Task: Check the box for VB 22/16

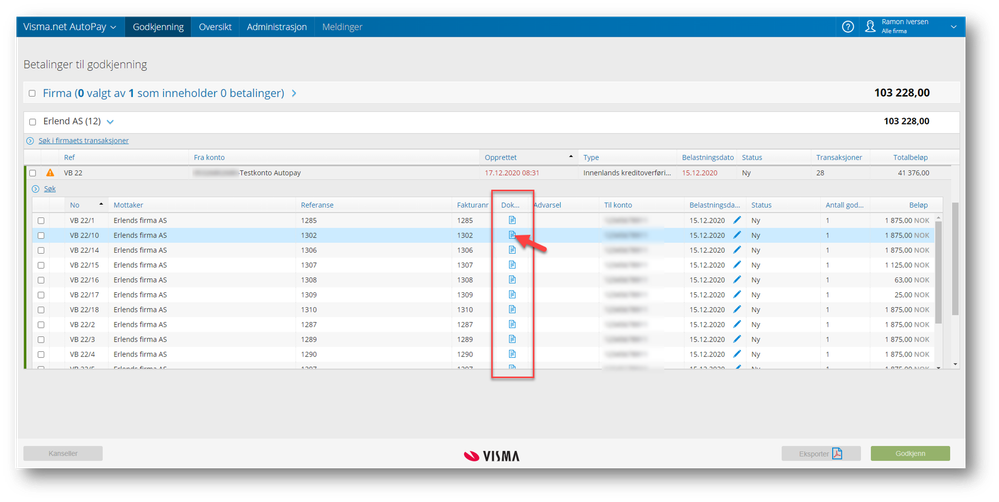Action: point(41,280)
